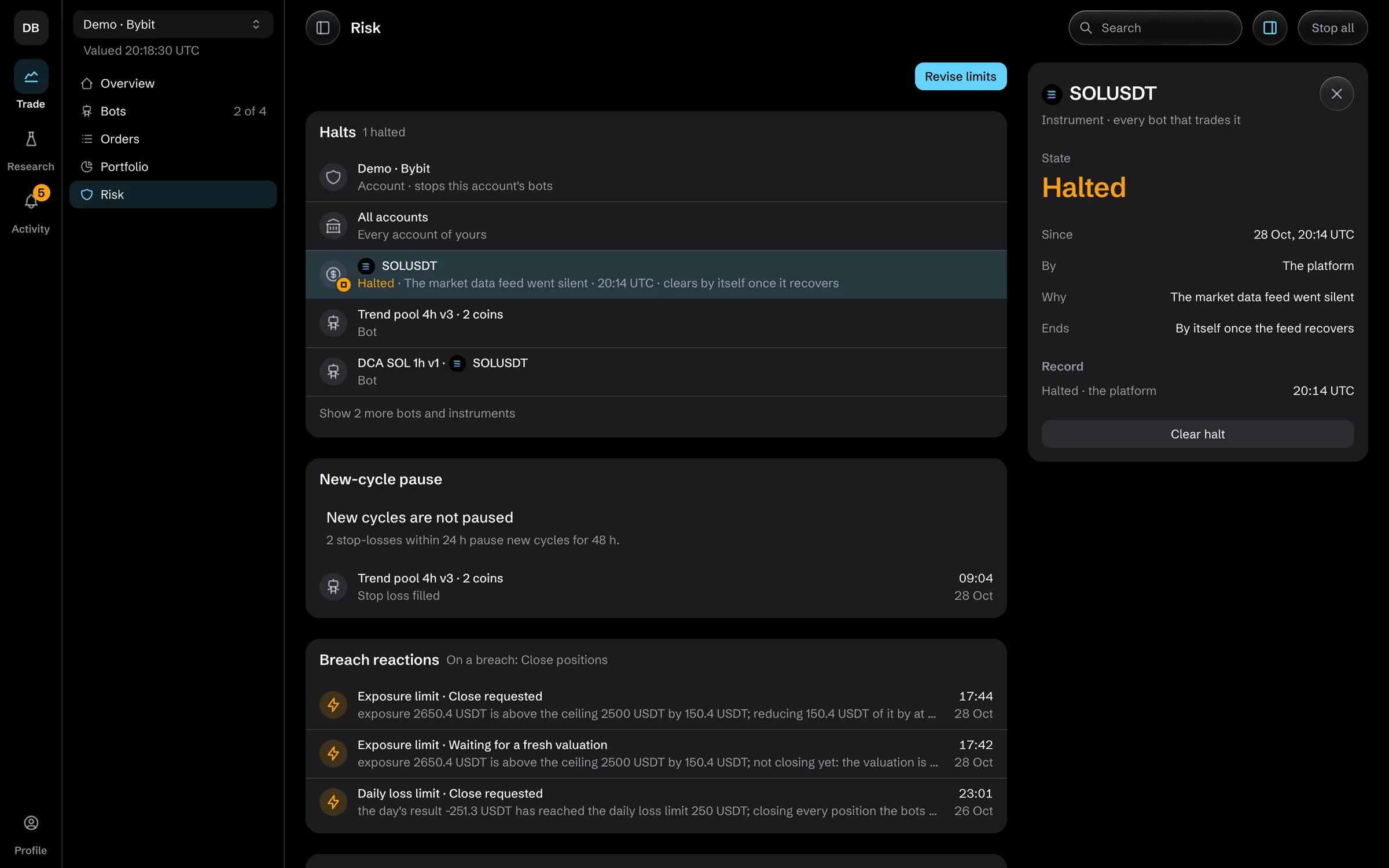Close the SOLUSDT detail panel
Screen dimensions: 1389x868
click(x=1336, y=94)
